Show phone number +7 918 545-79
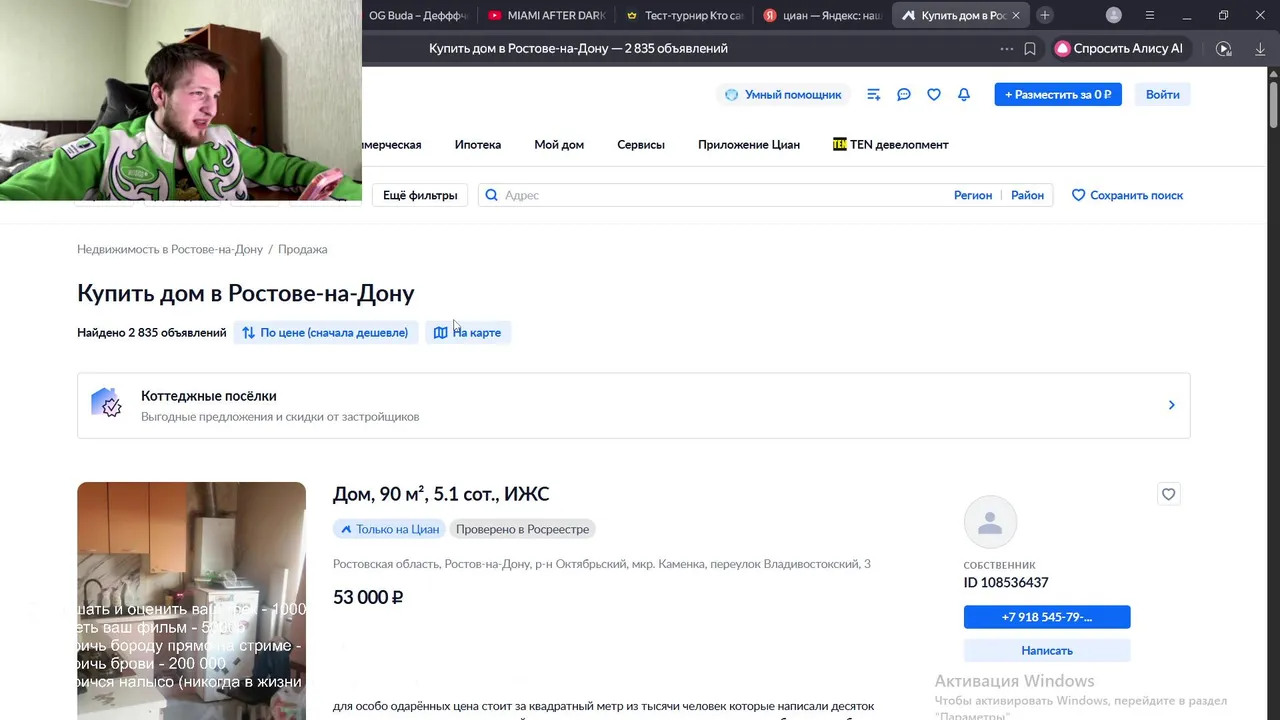1280x720 pixels. tap(1047, 617)
